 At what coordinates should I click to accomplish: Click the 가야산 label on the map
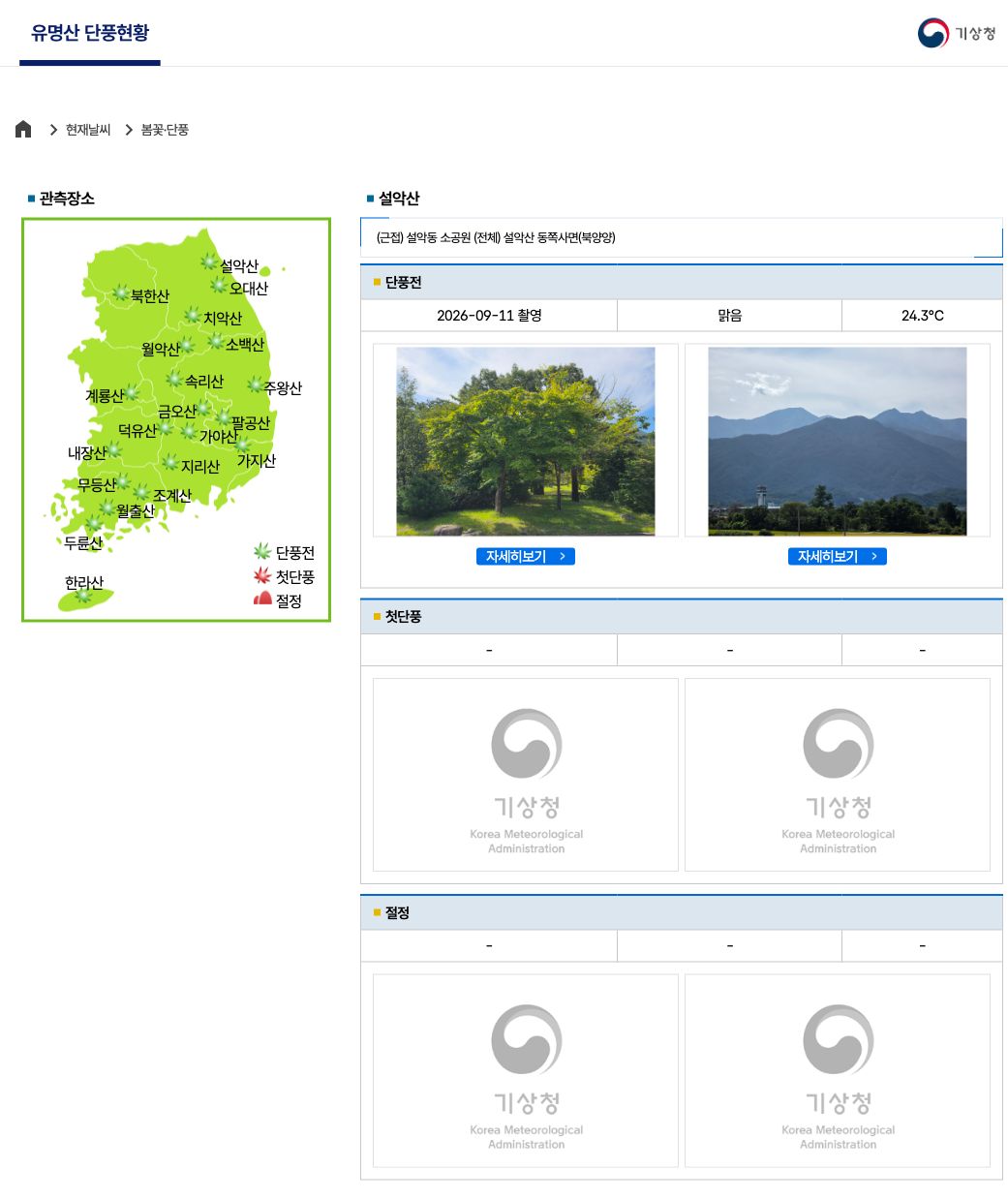click(x=218, y=437)
